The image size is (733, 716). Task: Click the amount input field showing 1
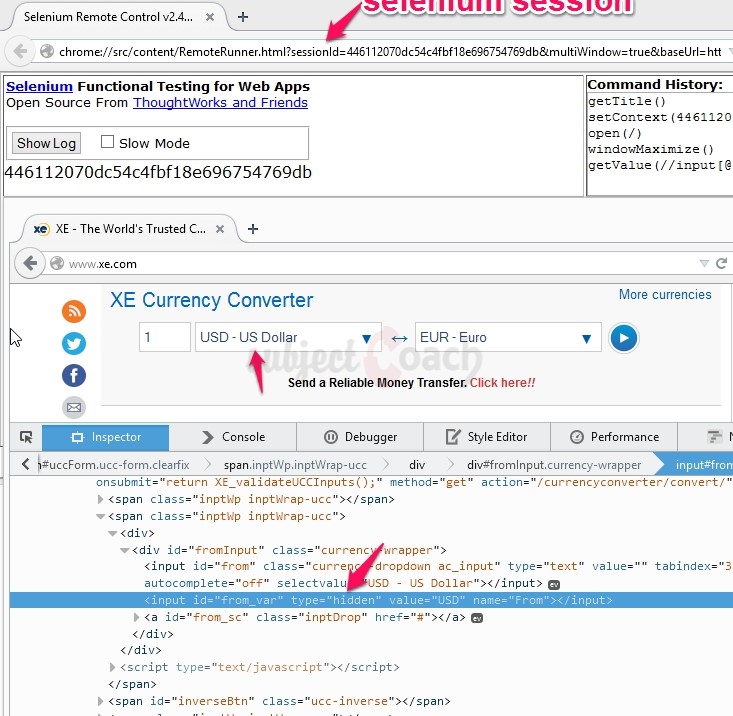[165, 337]
